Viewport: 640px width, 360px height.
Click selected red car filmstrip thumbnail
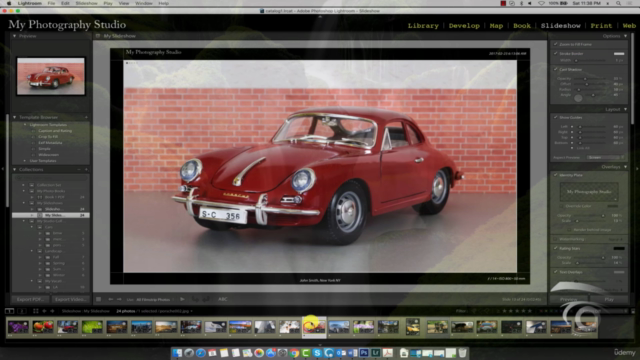point(314,327)
